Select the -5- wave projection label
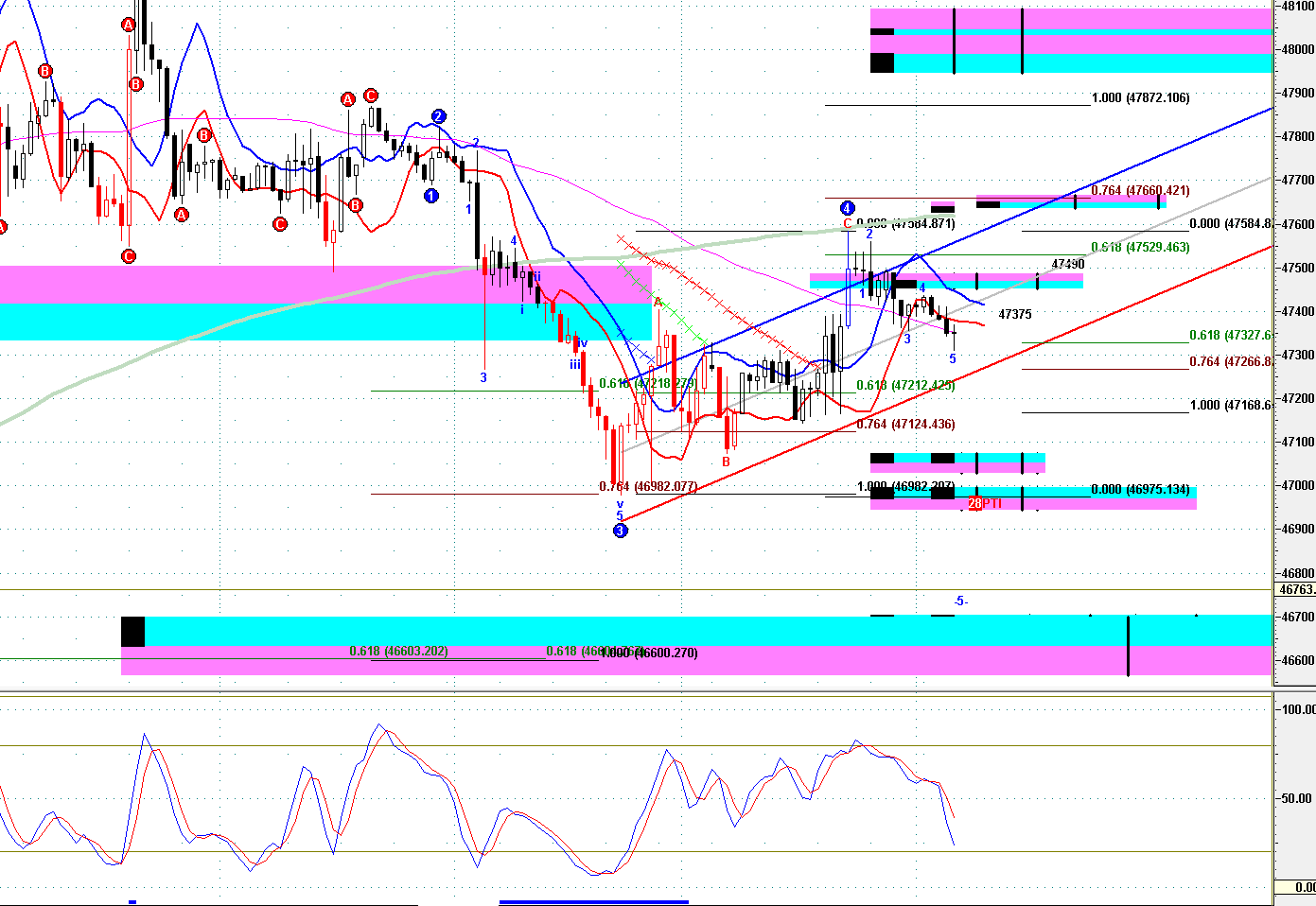 coord(960,601)
